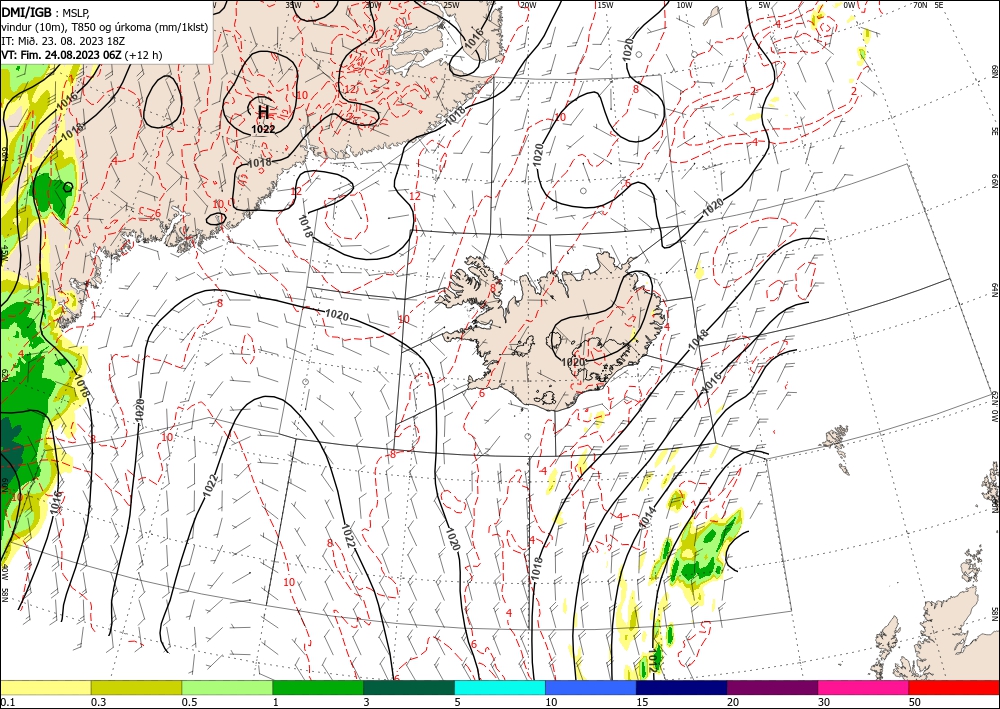Viewport: 1000px width, 709px height.
Task: Choose the navy 15–20 legend swatch
Action: pyautogui.click(x=682, y=688)
